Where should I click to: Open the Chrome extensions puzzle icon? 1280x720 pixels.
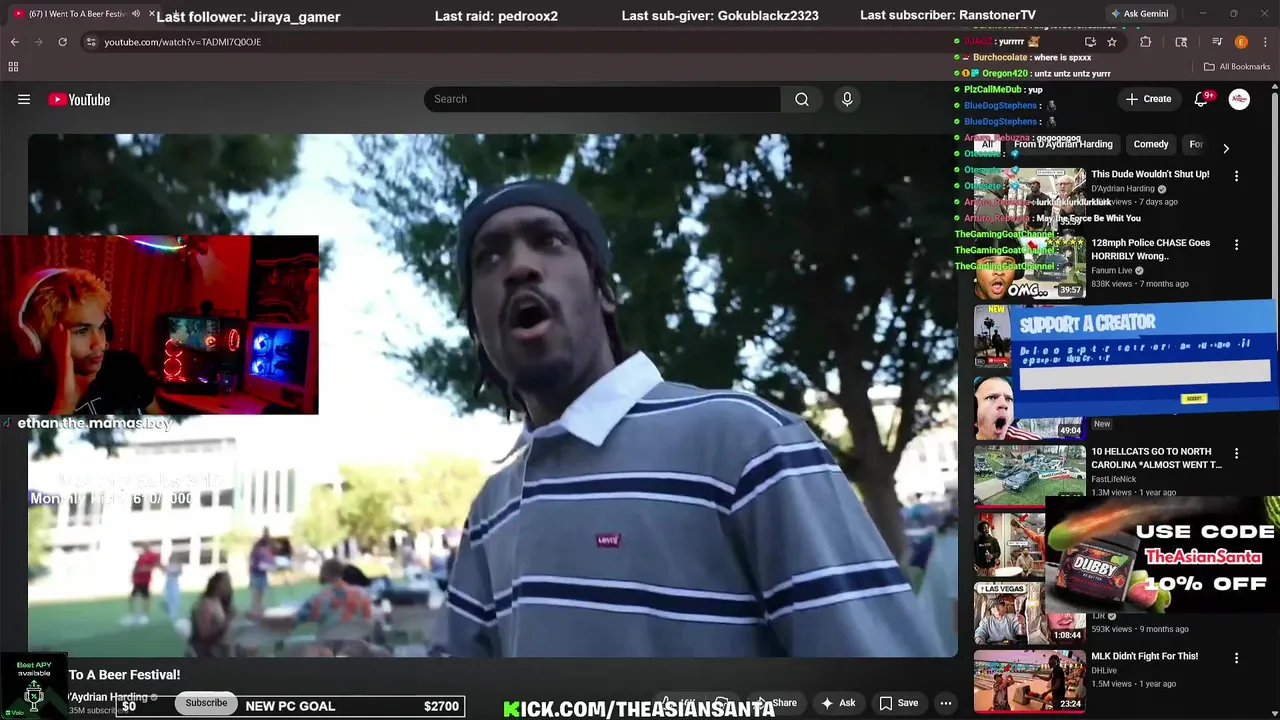pos(1146,42)
